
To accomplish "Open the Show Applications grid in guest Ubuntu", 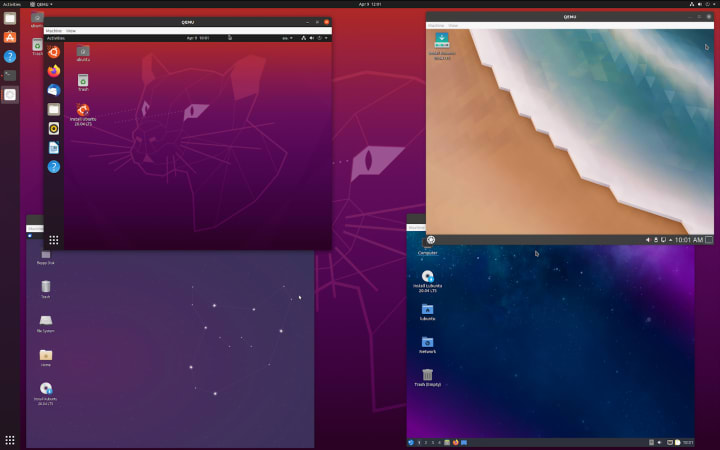I will point(54,240).
